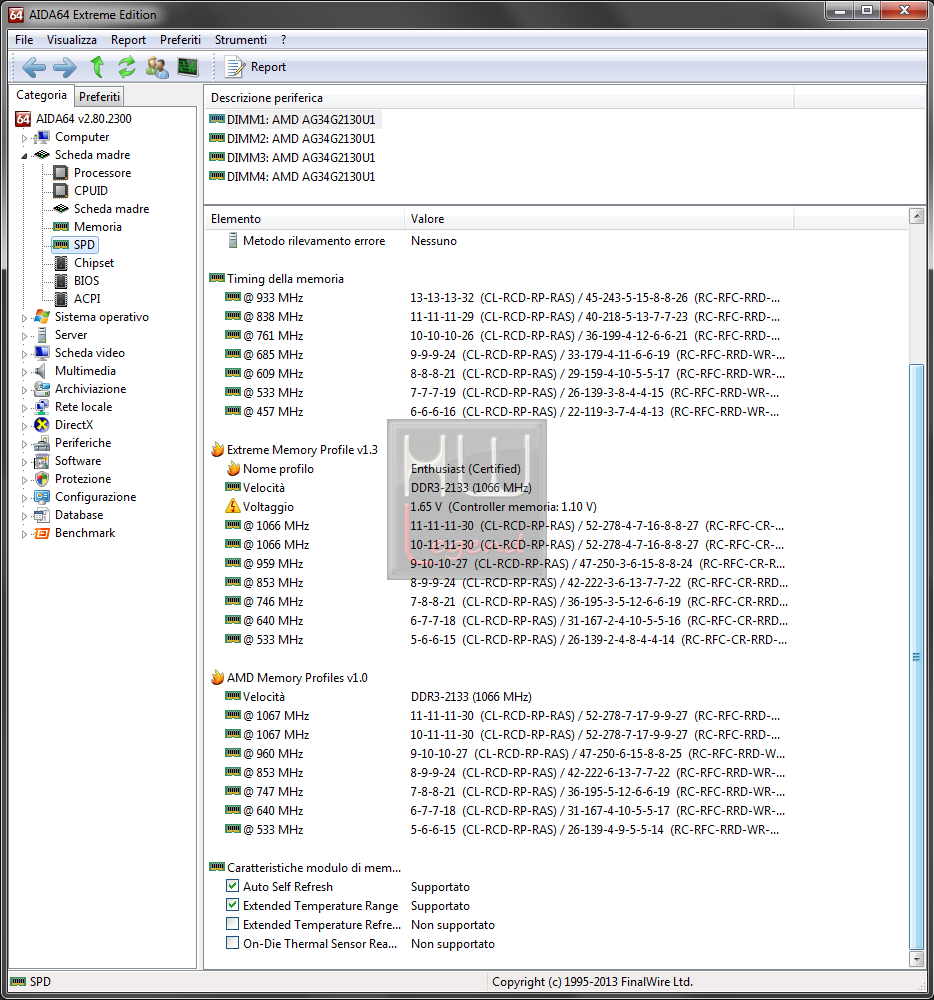Click the DirectX category icon
This screenshot has width=934, height=1000.
[x=41, y=425]
